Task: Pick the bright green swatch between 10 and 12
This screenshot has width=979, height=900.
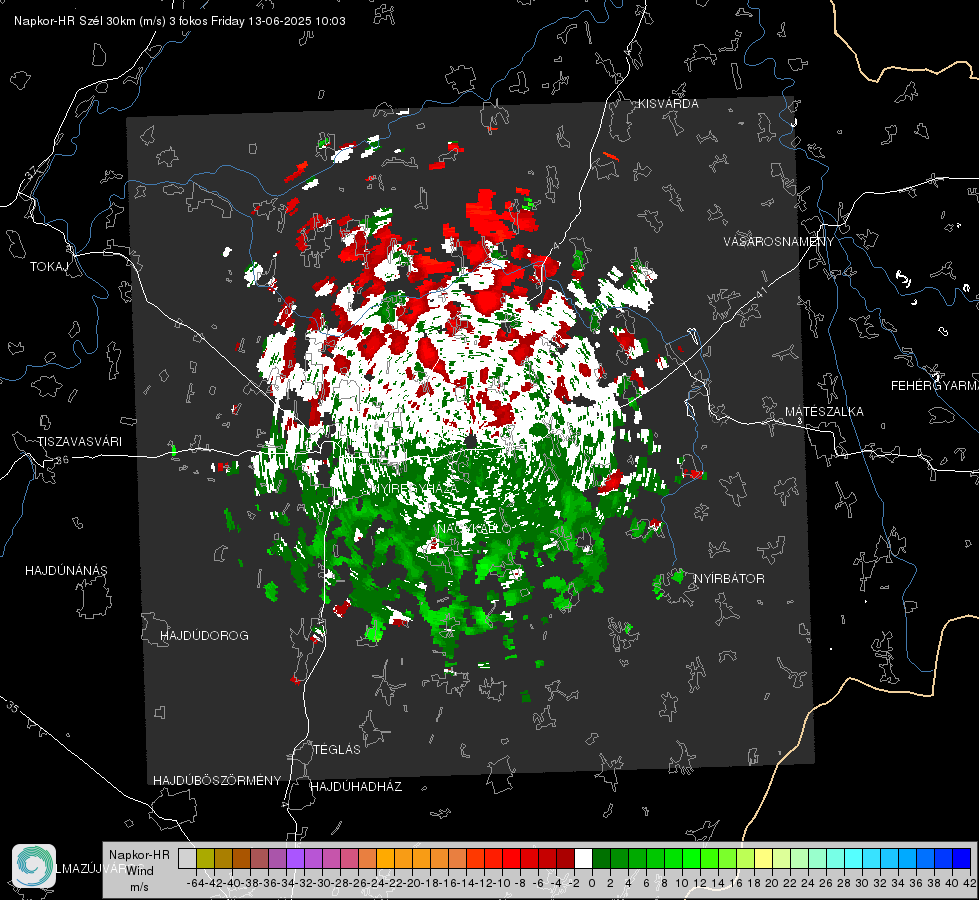Action: point(691,858)
